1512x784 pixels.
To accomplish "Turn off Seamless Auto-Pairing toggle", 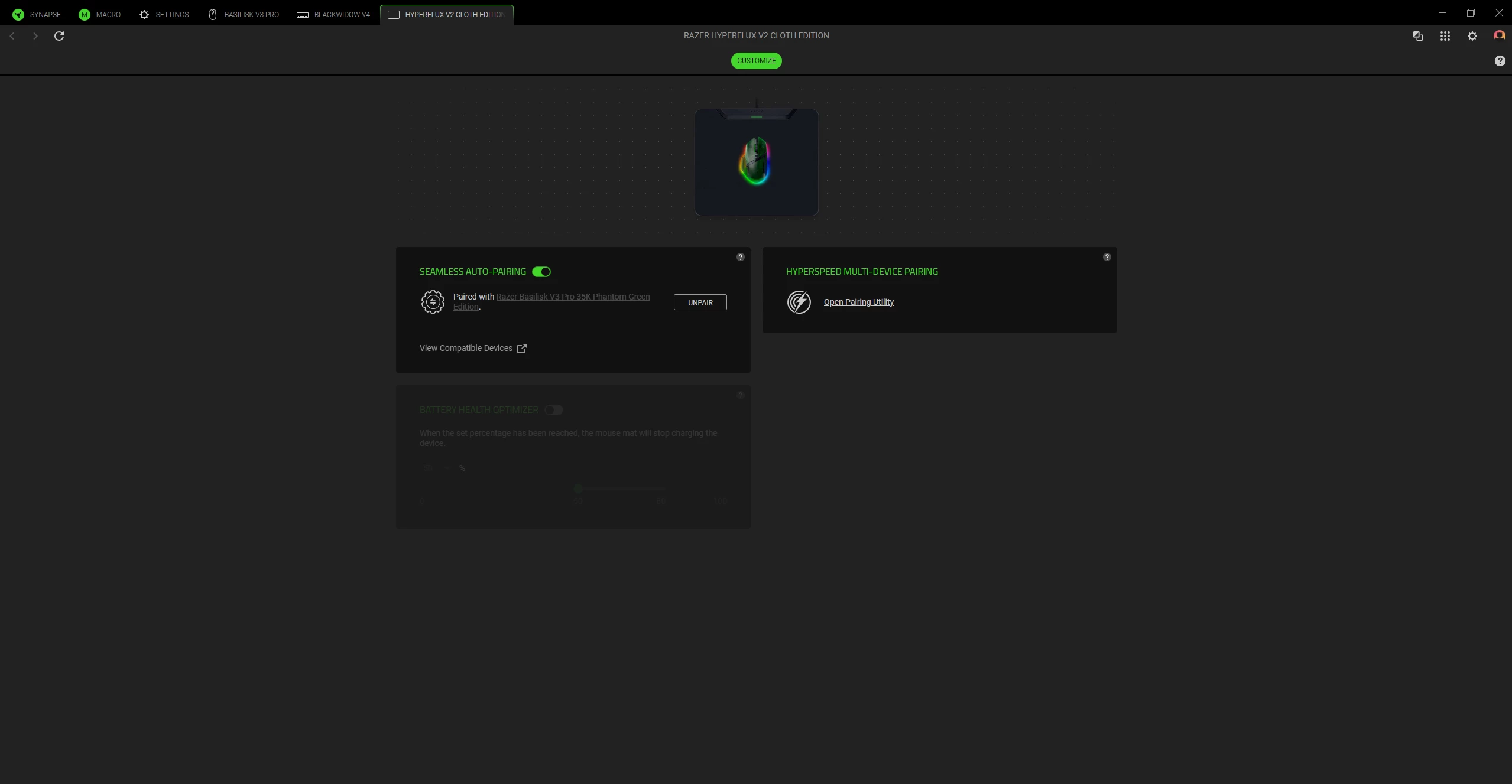I will pyautogui.click(x=541, y=272).
